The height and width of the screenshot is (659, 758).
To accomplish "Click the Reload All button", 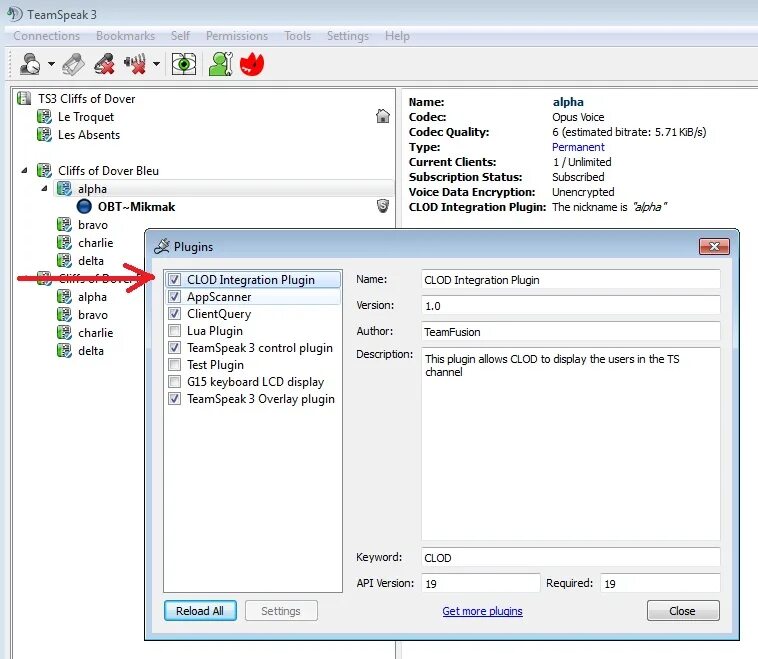I will click(x=200, y=611).
